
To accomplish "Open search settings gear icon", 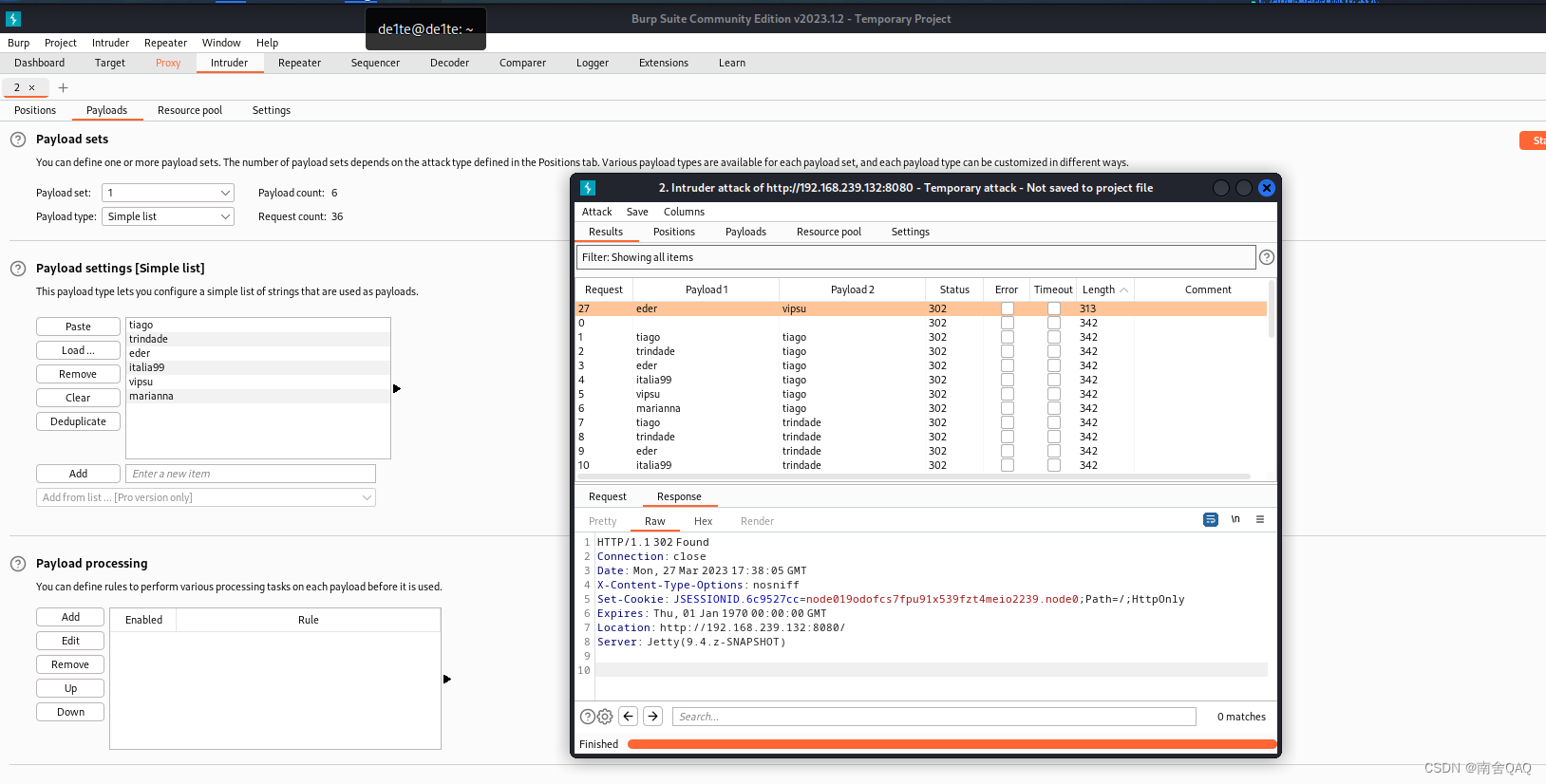I will [605, 717].
